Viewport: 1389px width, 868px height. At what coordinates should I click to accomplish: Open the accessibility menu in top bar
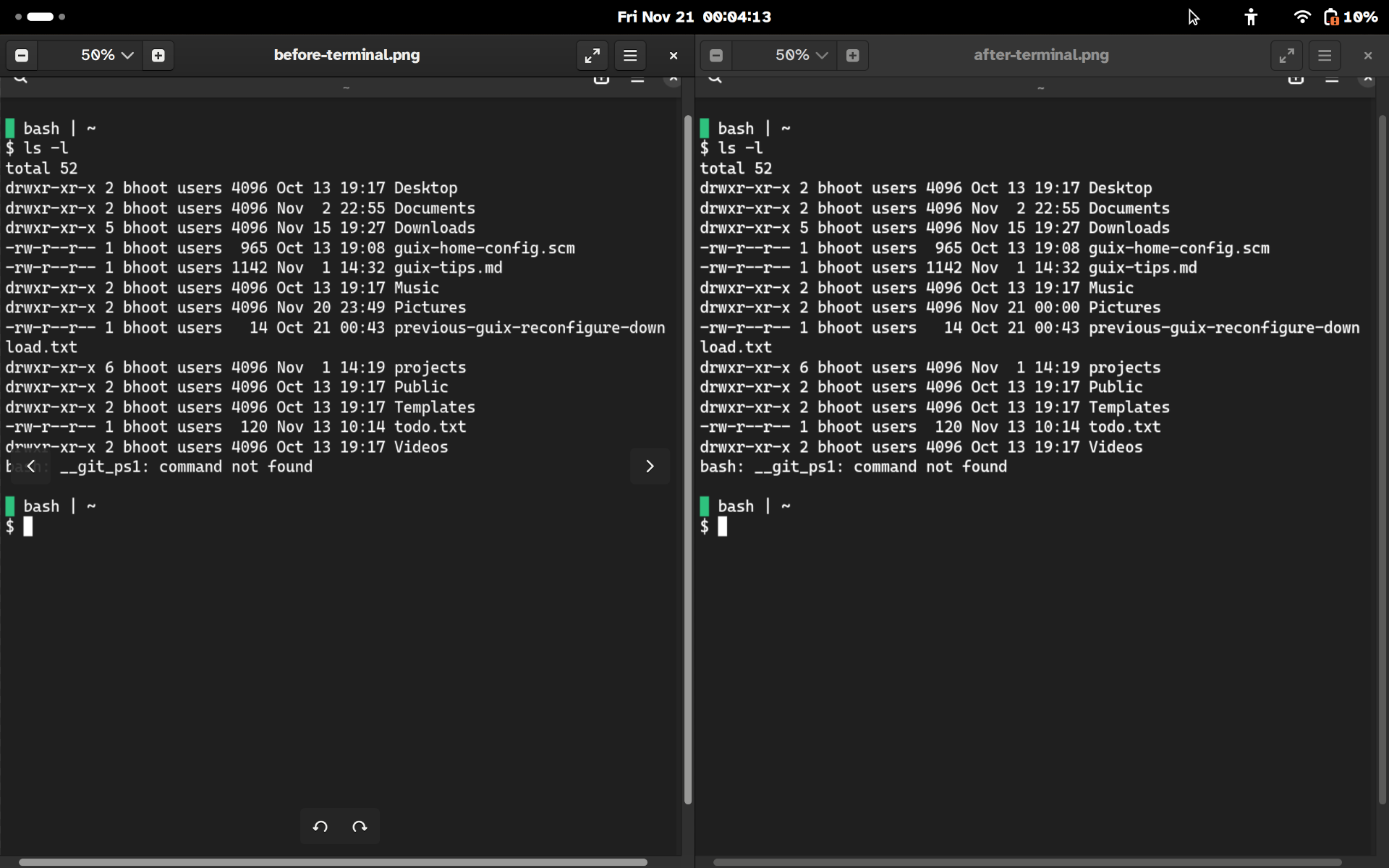pyautogui.click(x=1251, y=17)
